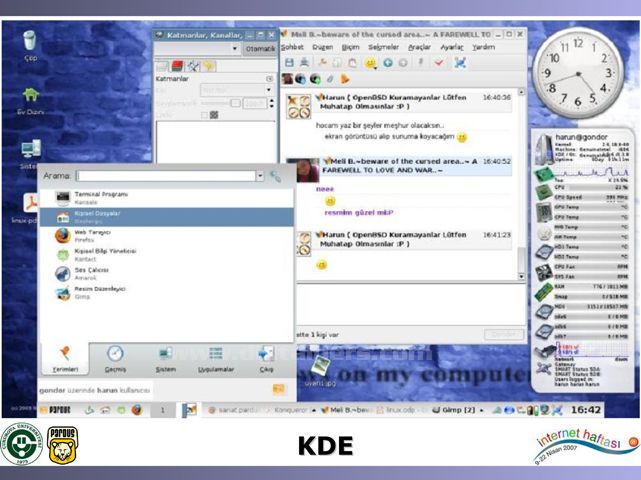Click the Pardus menu button on the taskbar

pyautogui.click(x=60, y=409)
